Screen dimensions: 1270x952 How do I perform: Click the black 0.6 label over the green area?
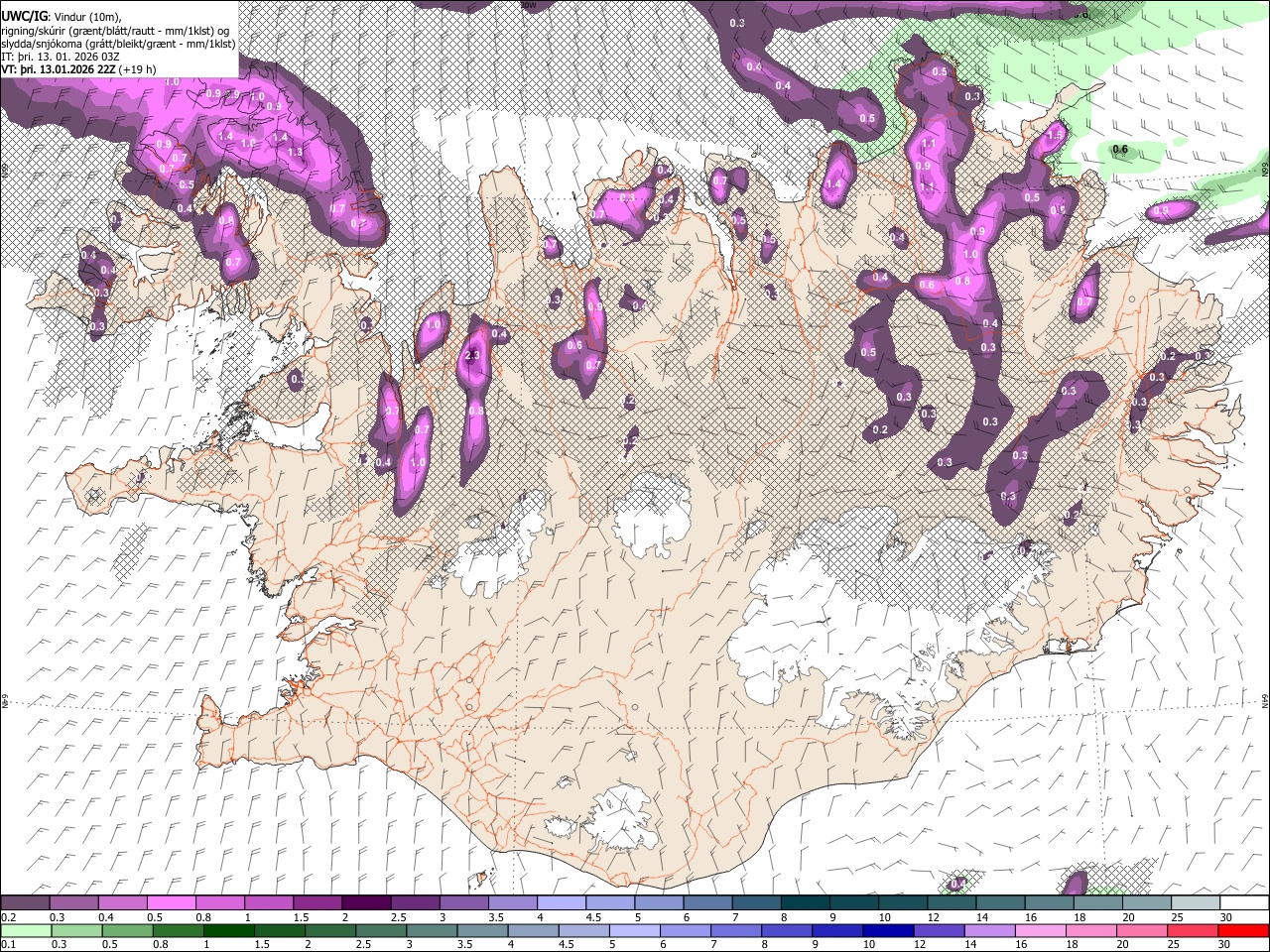click(x=1120, y=150)
